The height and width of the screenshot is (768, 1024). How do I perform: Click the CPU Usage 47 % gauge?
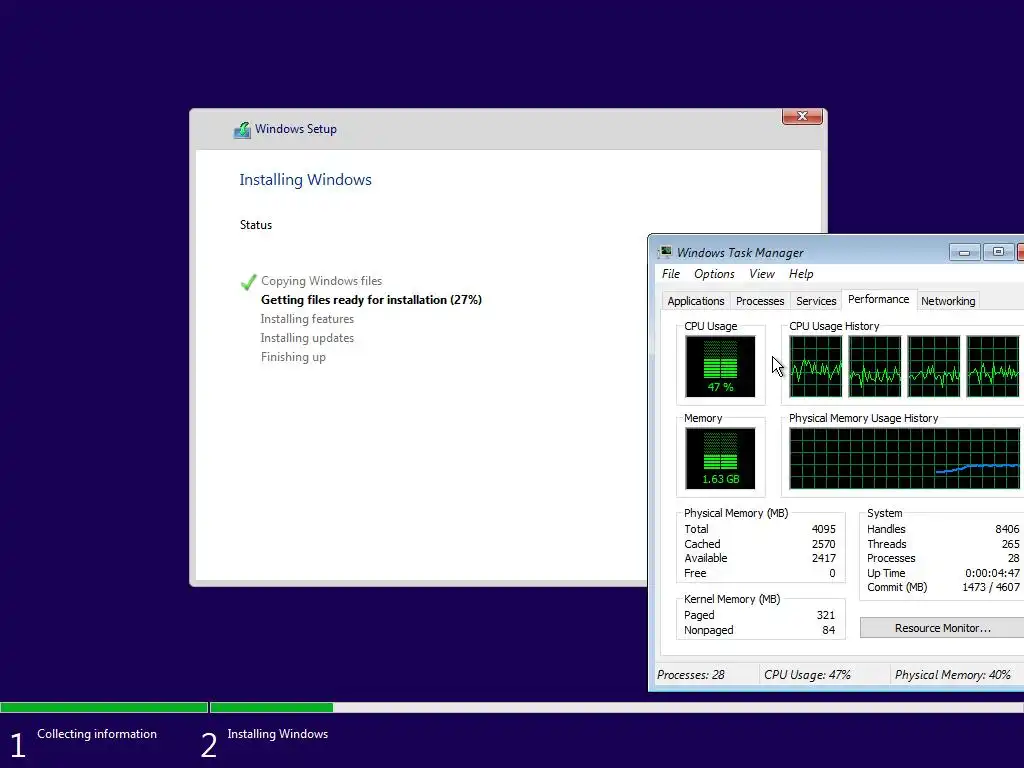(x=720, y=366)
